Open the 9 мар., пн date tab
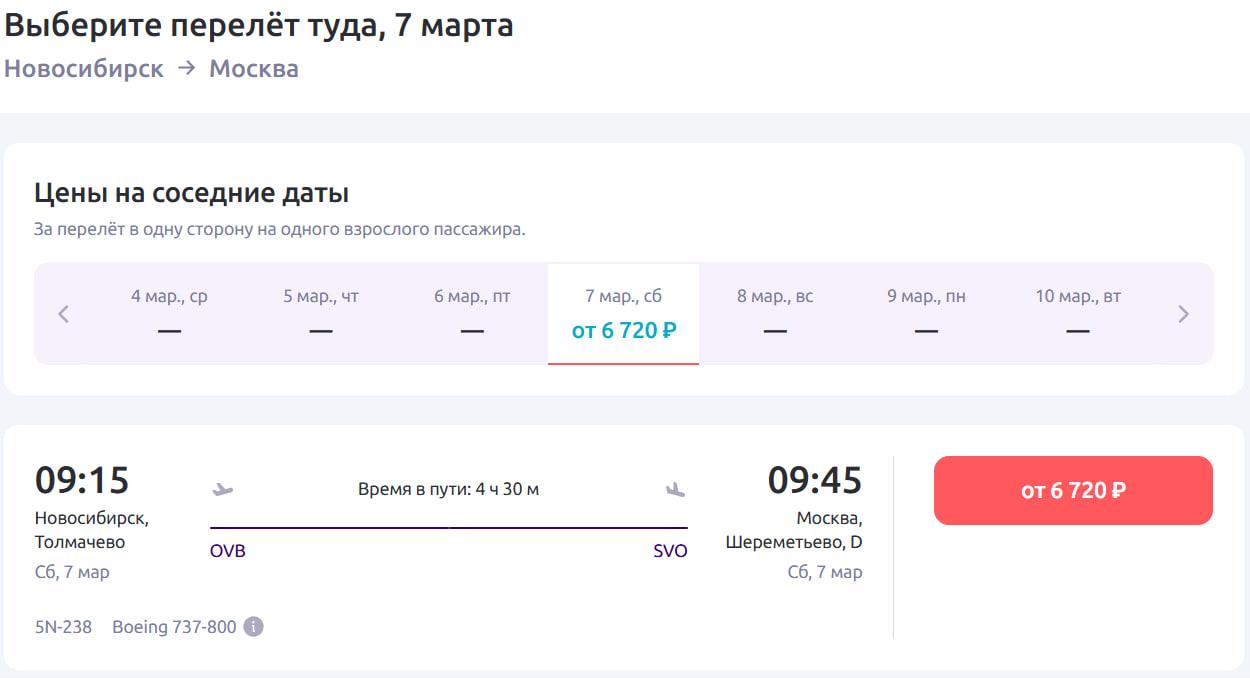The image size is (1250, 678). 926,313
